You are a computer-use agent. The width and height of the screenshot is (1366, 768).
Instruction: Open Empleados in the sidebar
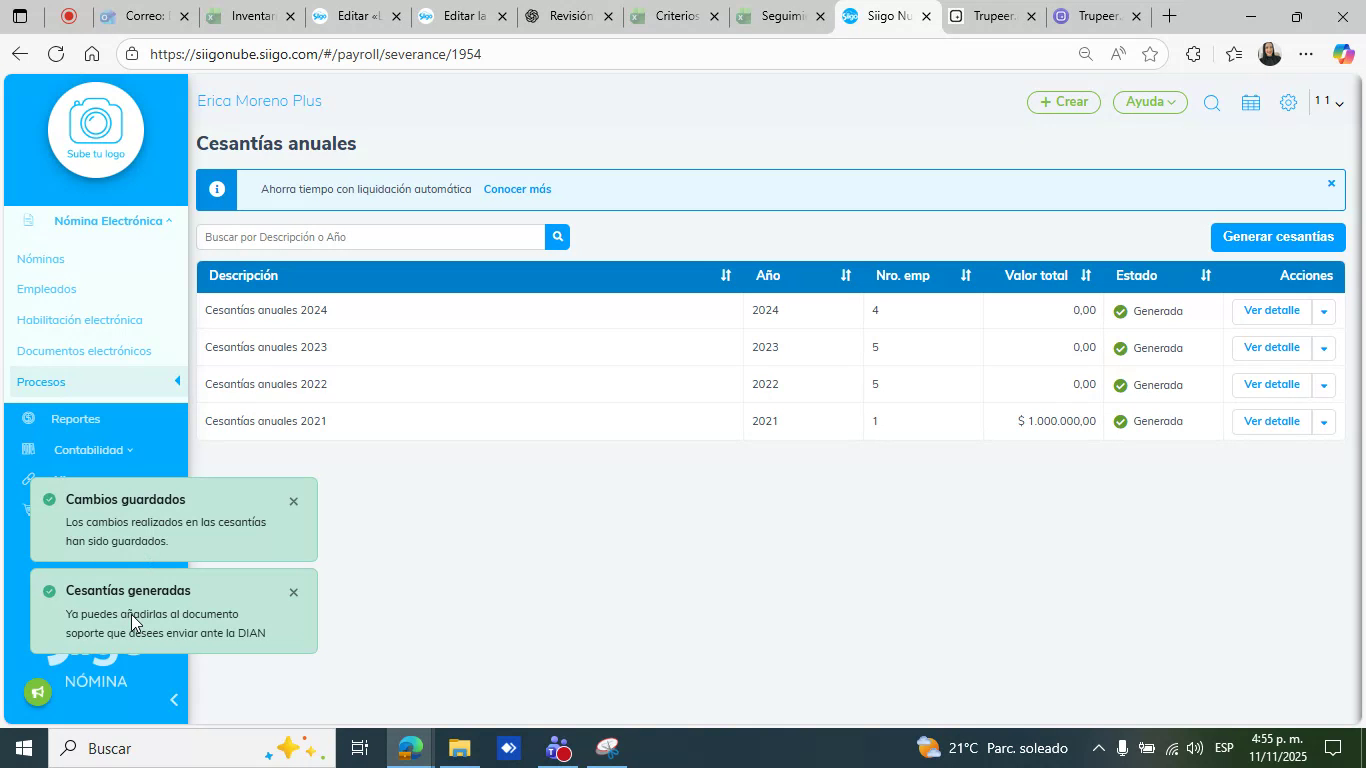click(46, 289)
